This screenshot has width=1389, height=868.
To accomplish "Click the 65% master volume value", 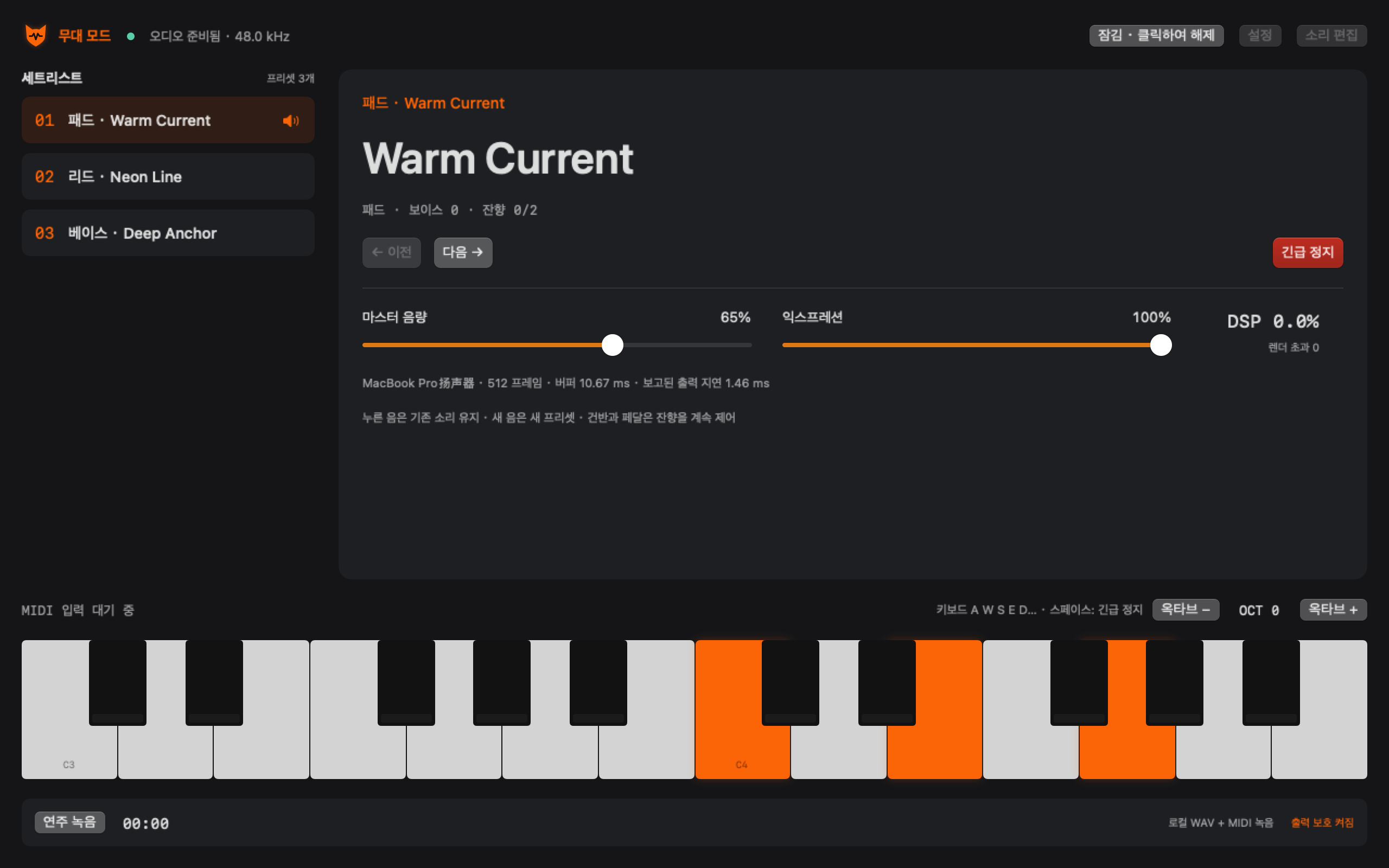I will [735, 317].
